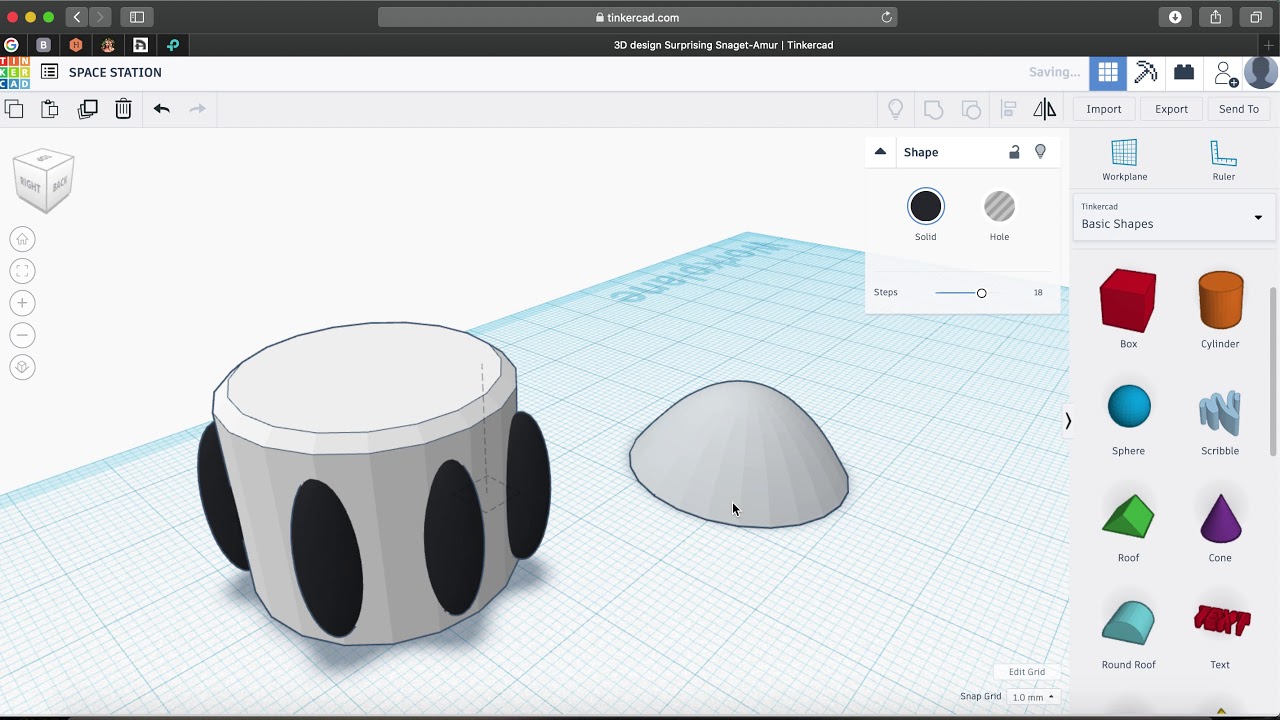The image size is (1280, 720).
Task: Click the Export button
Action: pyautogui.click(x=1171, y=109)
